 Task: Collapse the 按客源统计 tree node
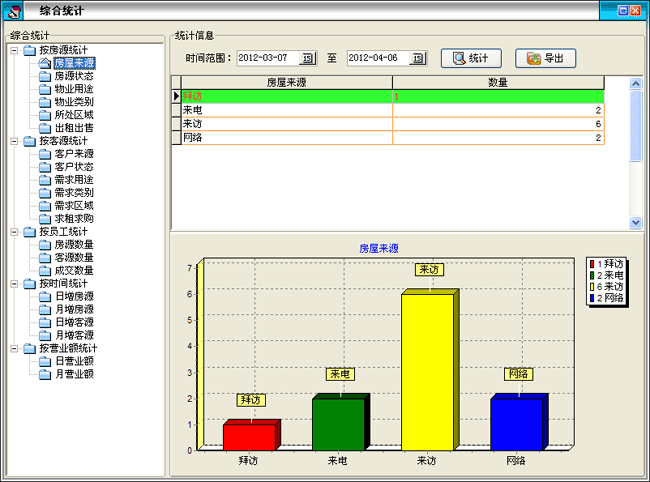(x=13, y=141)
